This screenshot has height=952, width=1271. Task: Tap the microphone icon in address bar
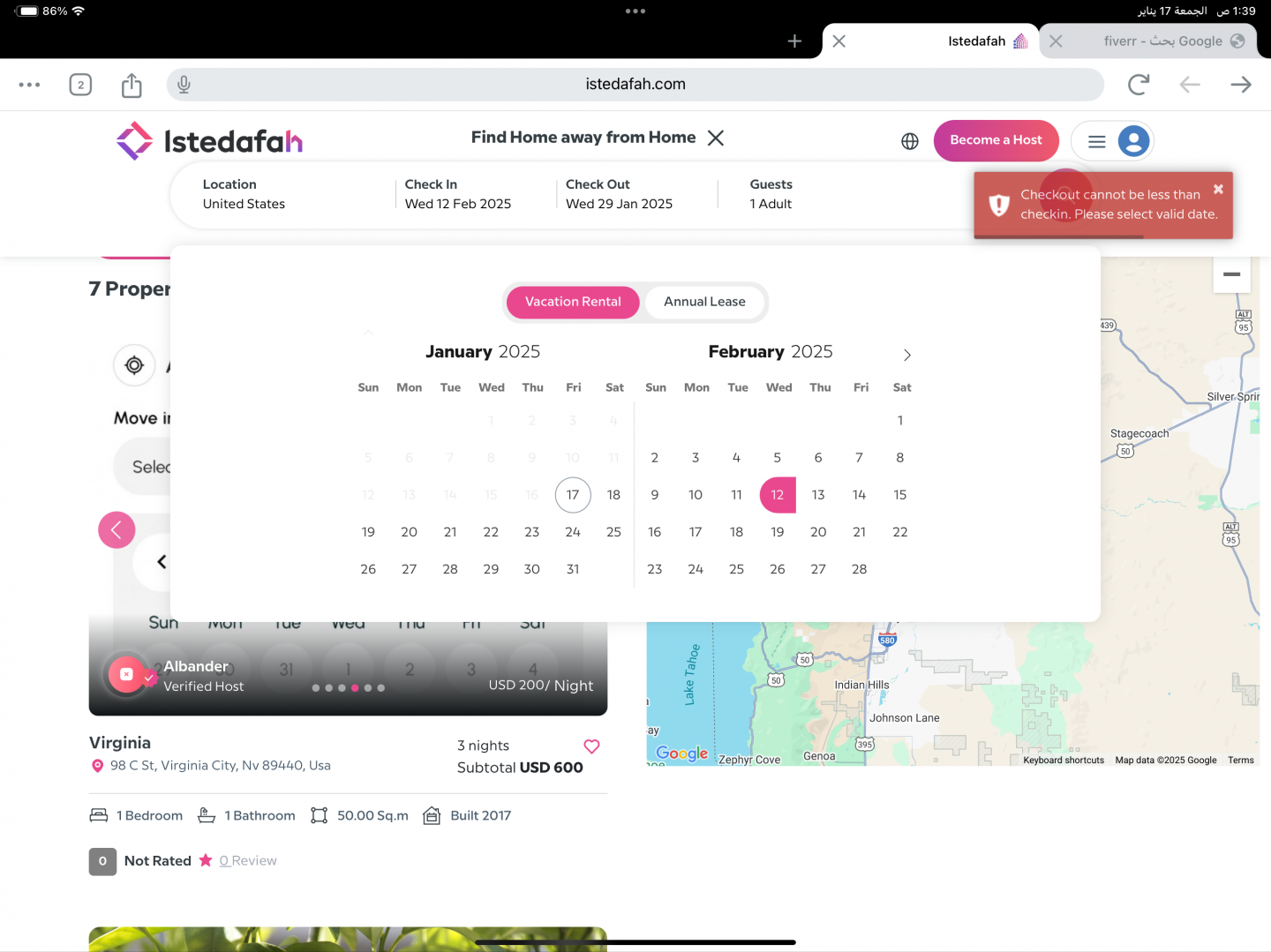coord(184,85)
